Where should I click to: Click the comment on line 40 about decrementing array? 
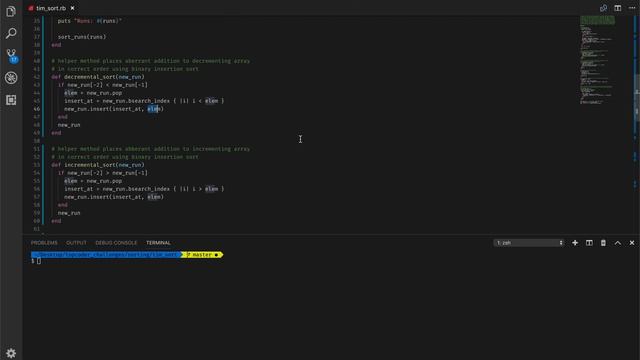tap(151, 61)
